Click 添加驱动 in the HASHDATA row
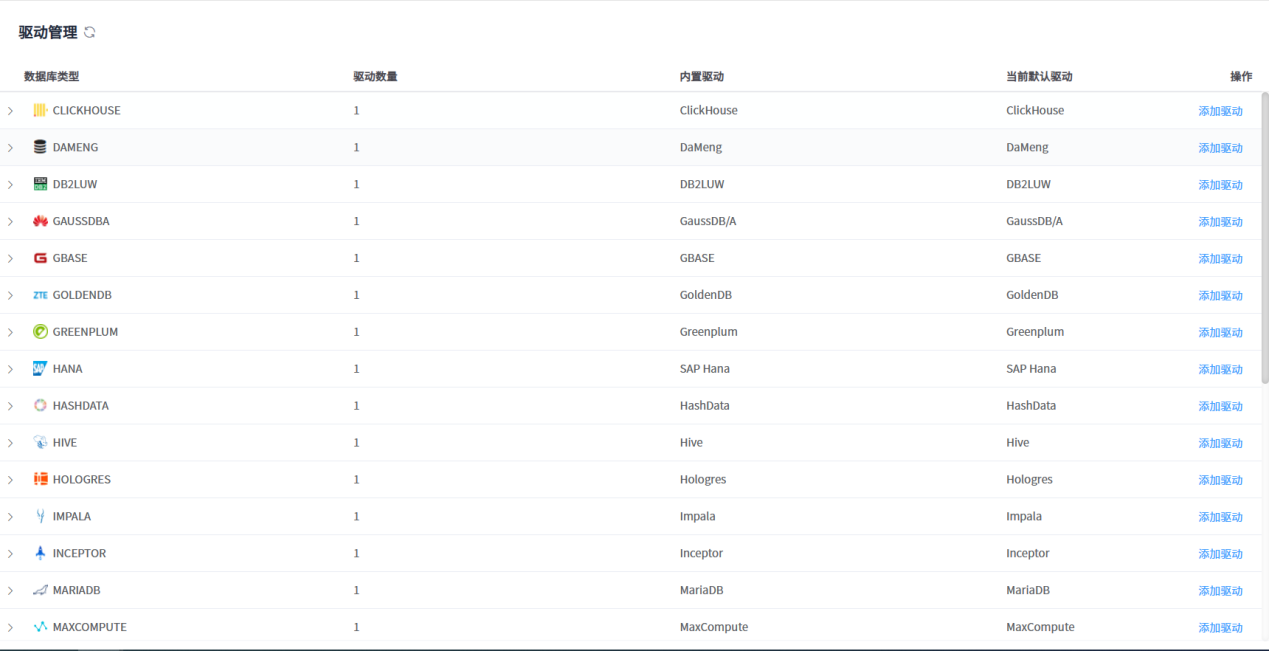The width and height of the screenshot is (1269, 651). tap(1220, 407)
